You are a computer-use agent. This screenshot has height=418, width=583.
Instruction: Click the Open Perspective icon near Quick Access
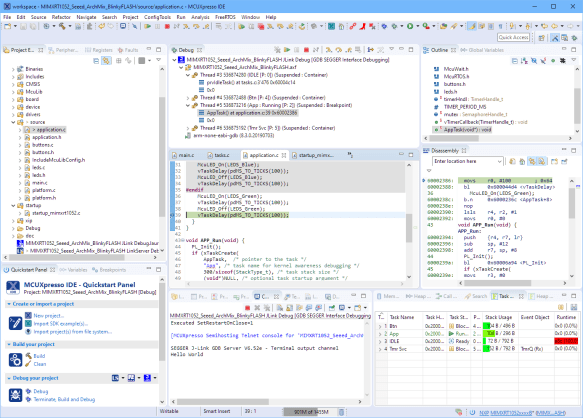click(542, 38)
